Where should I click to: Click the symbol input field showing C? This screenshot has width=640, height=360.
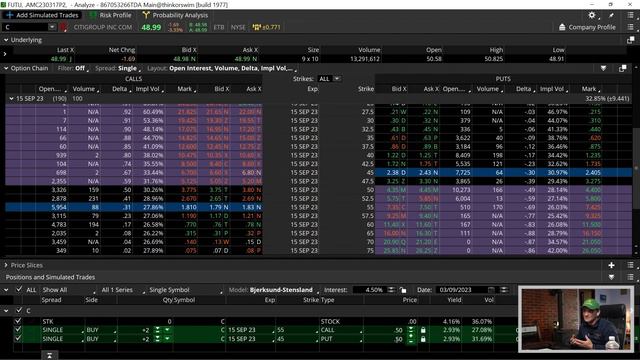[x=25, y=27]
